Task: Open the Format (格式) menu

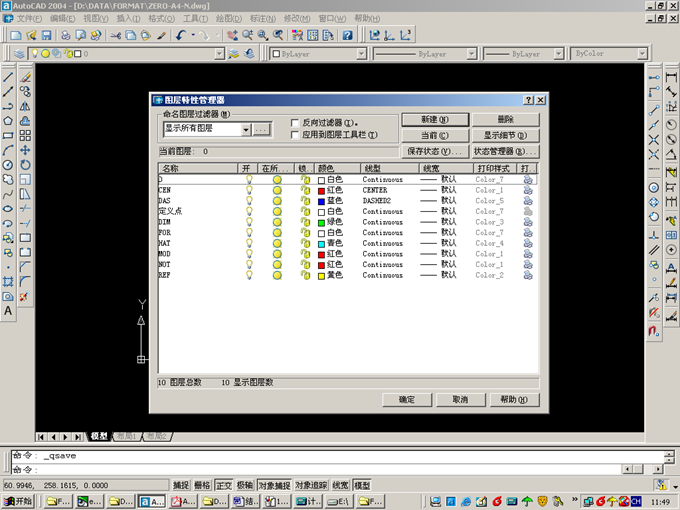Action: [x=161, y=19]
